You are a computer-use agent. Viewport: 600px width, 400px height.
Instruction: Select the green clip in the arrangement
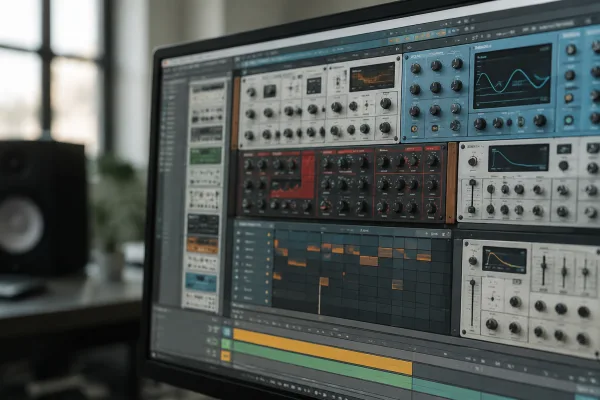(x=322, y=365)
